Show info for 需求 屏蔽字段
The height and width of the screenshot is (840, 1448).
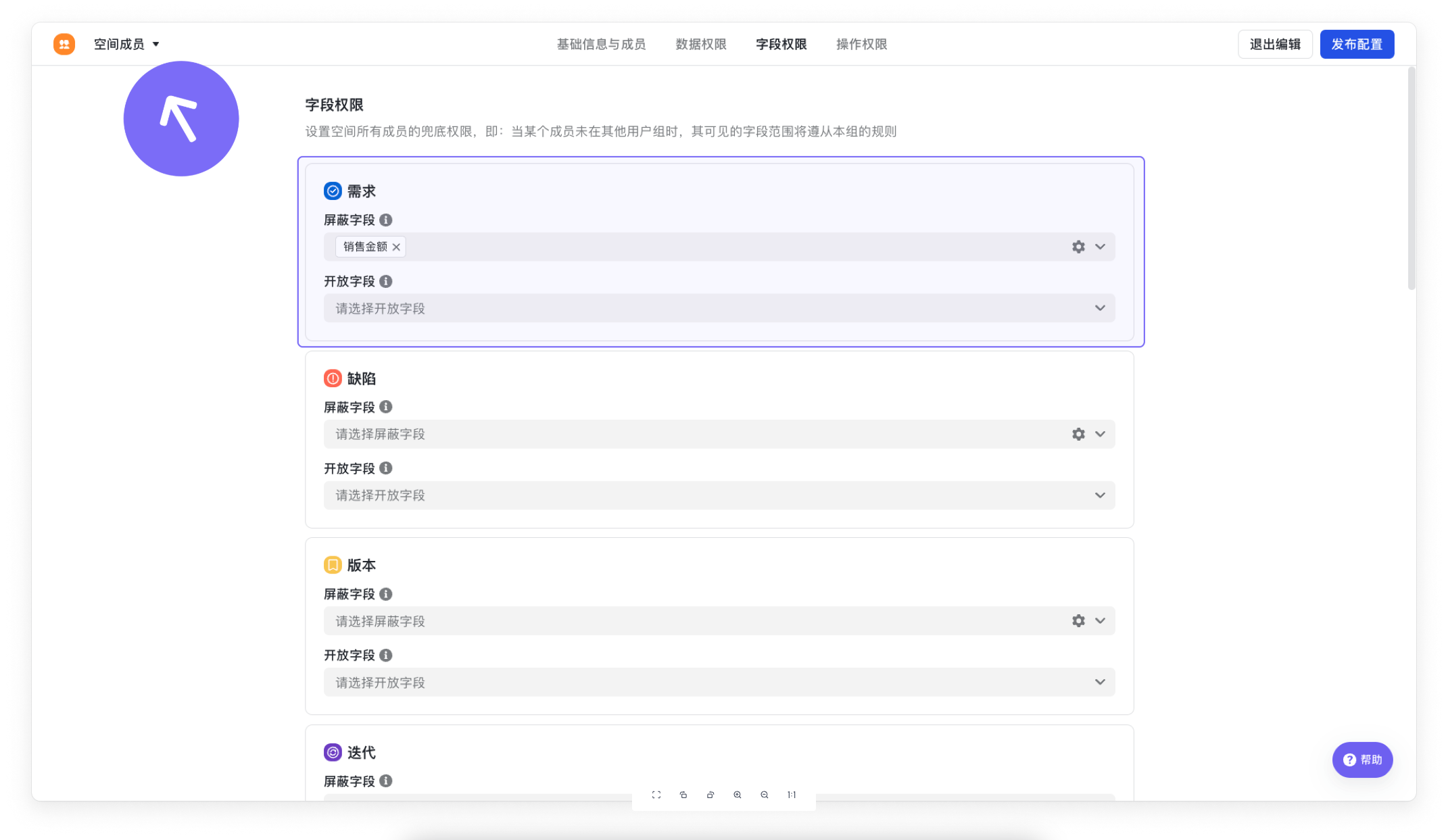(x=386, y=220)
